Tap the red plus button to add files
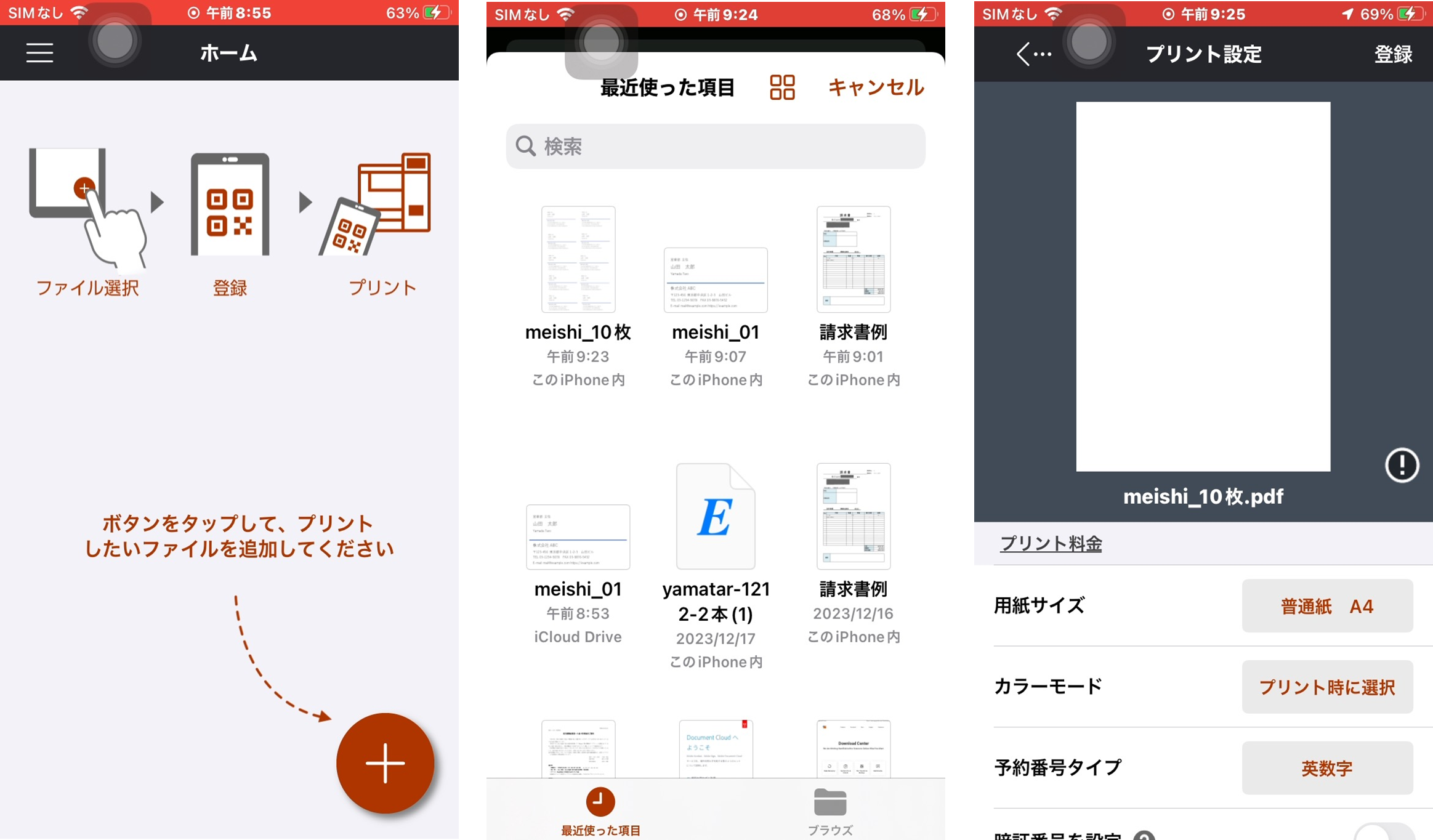Screen dimensions: 1433x840 [386, 764]
